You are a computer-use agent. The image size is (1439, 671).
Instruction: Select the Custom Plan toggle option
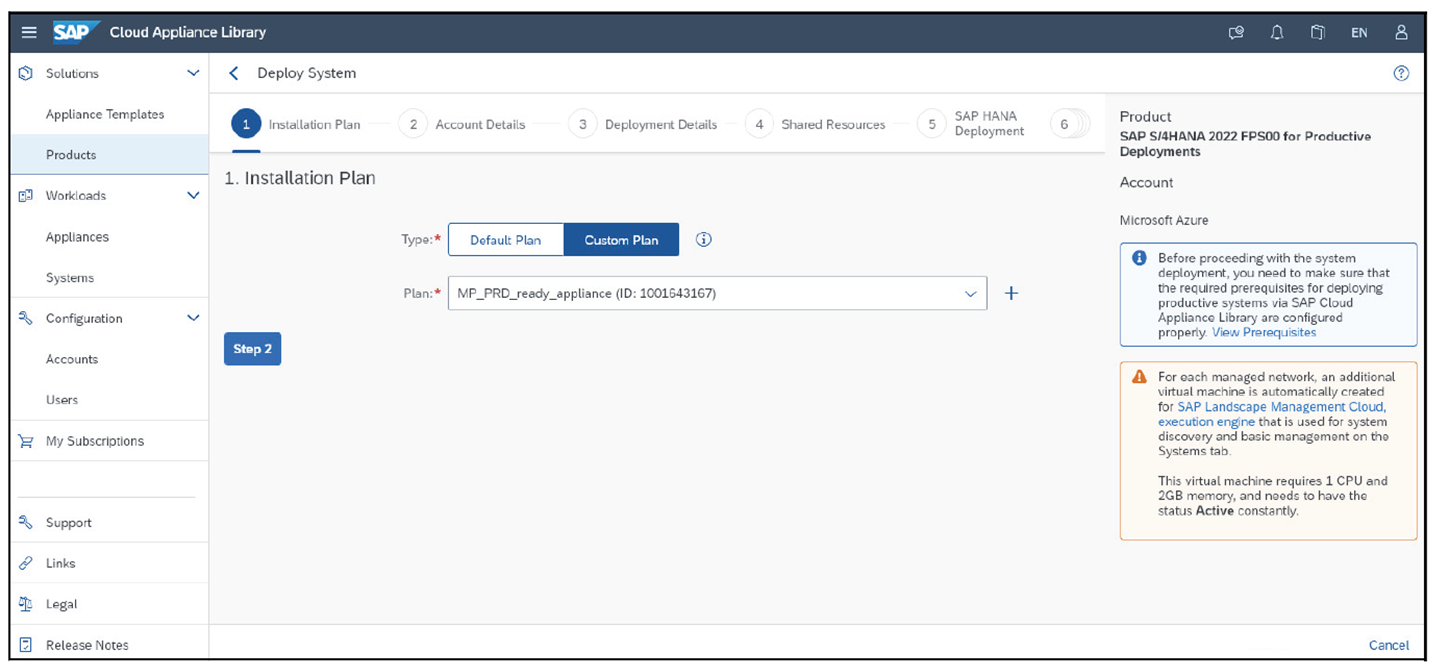(620, 239)
